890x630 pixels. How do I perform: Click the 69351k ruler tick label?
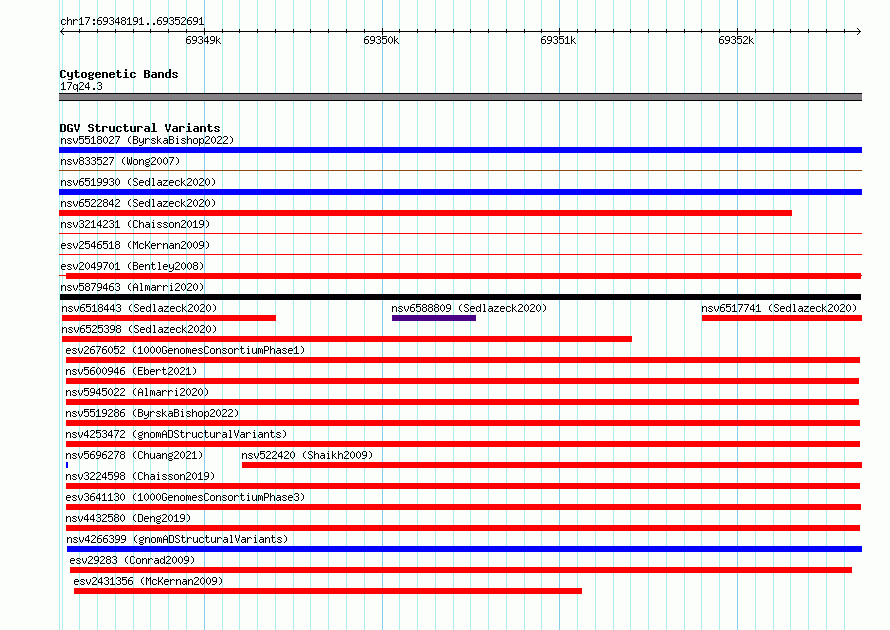[x=558, y=40]
